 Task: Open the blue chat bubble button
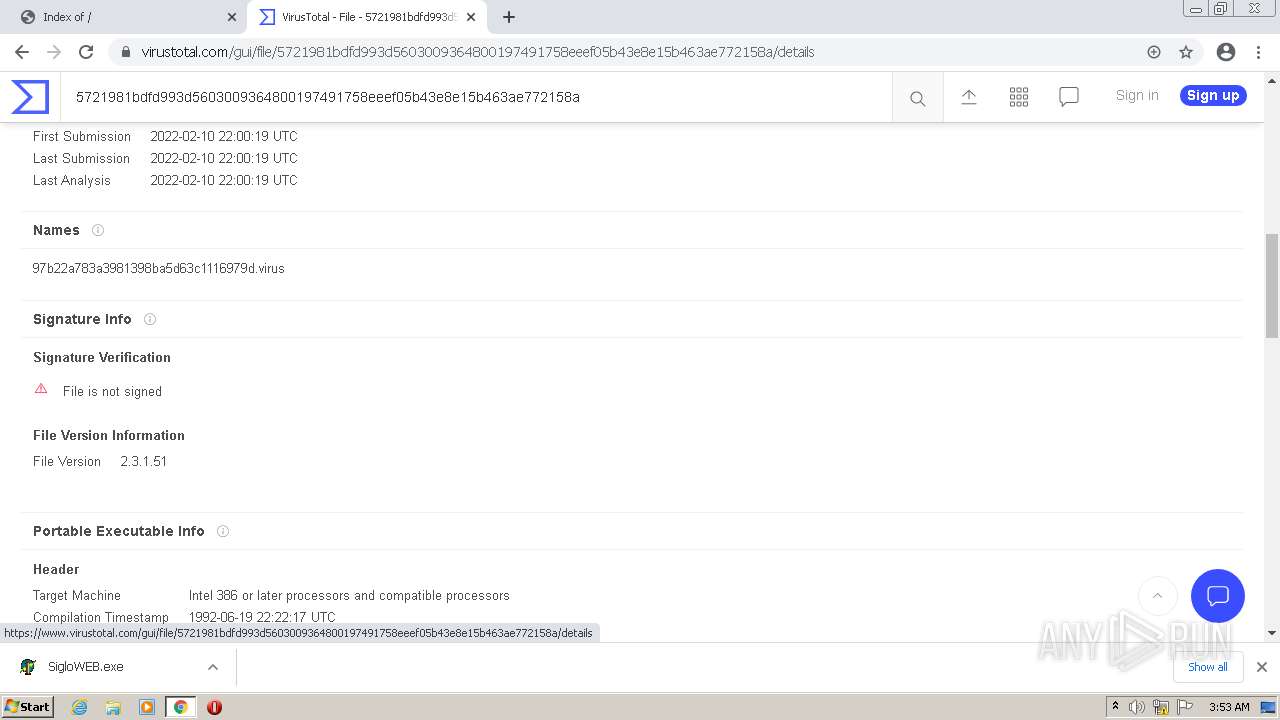(1218, 596)
